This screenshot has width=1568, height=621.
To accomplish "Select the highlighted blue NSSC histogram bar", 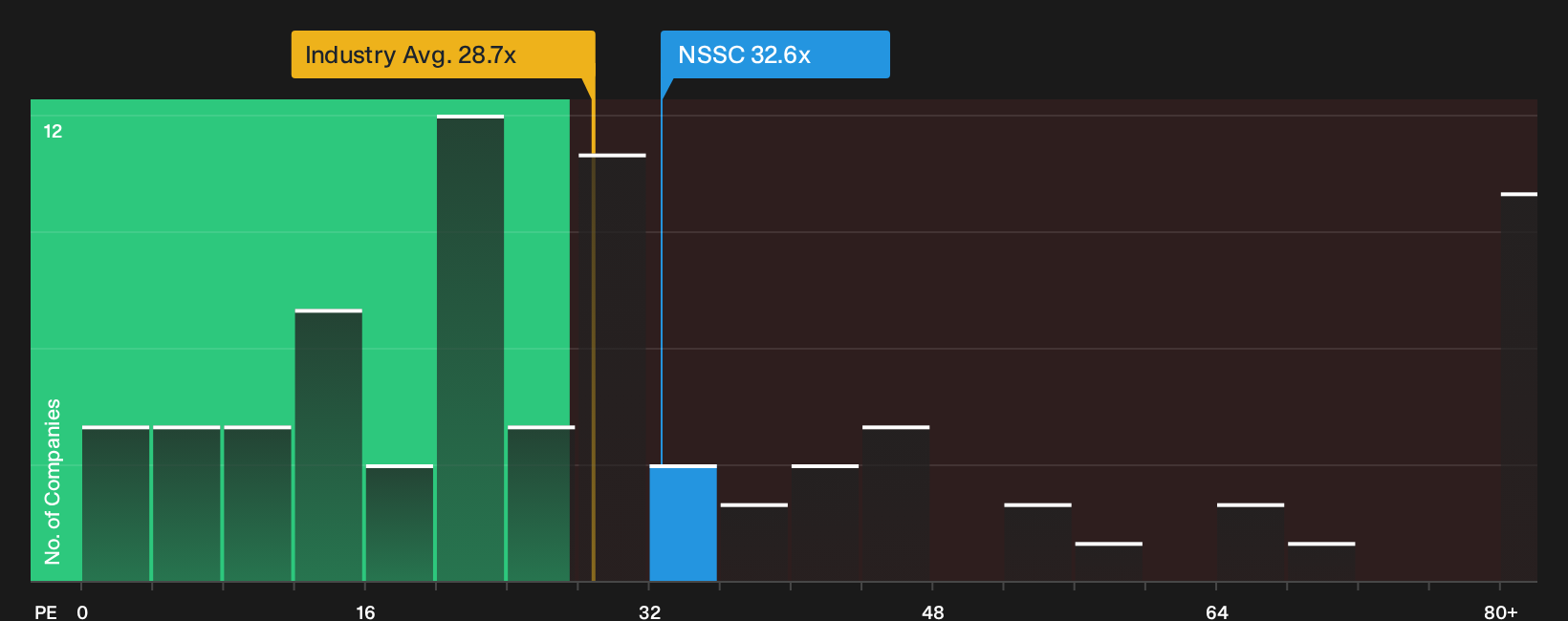I will coord(684,524).
